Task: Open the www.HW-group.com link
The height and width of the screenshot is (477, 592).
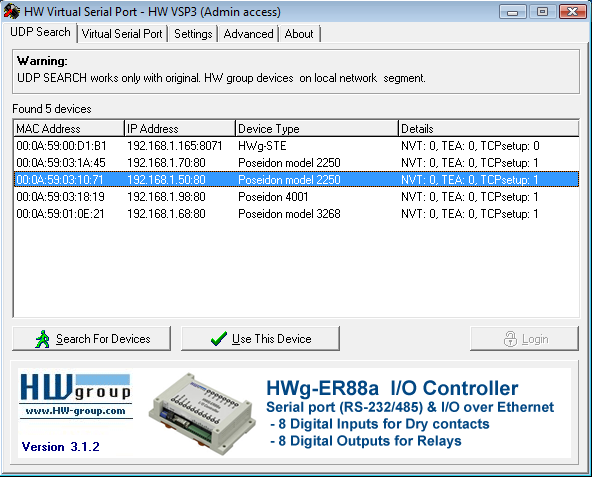Action: 76,411
